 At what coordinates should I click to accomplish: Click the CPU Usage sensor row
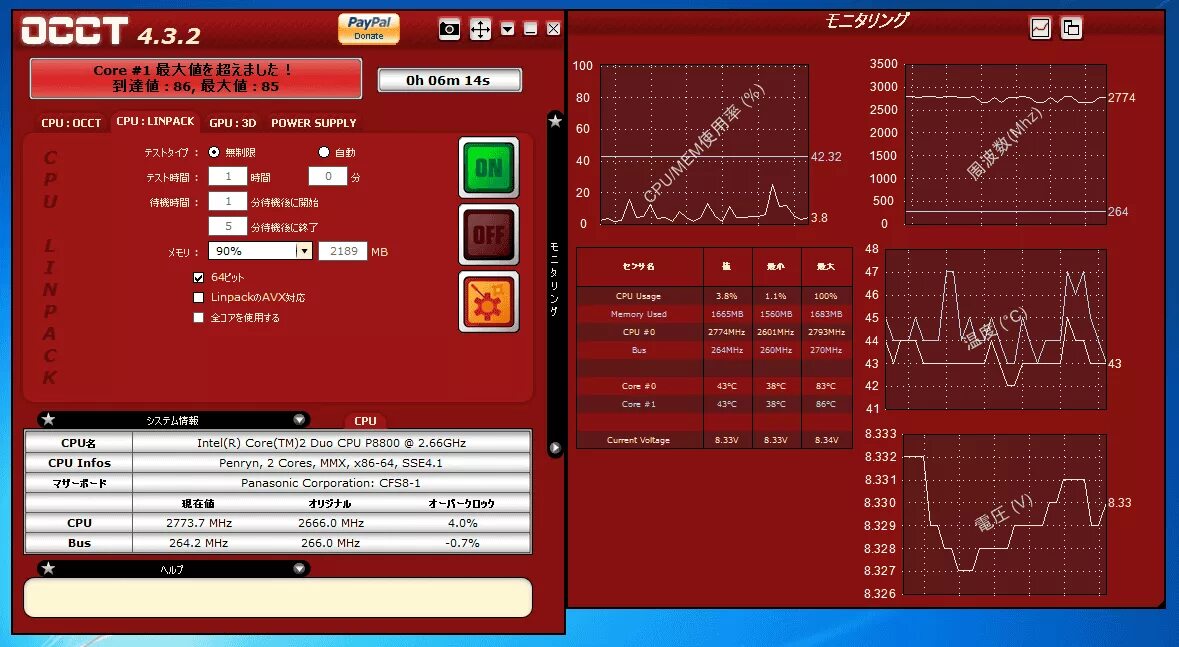(x=714, y=296)
